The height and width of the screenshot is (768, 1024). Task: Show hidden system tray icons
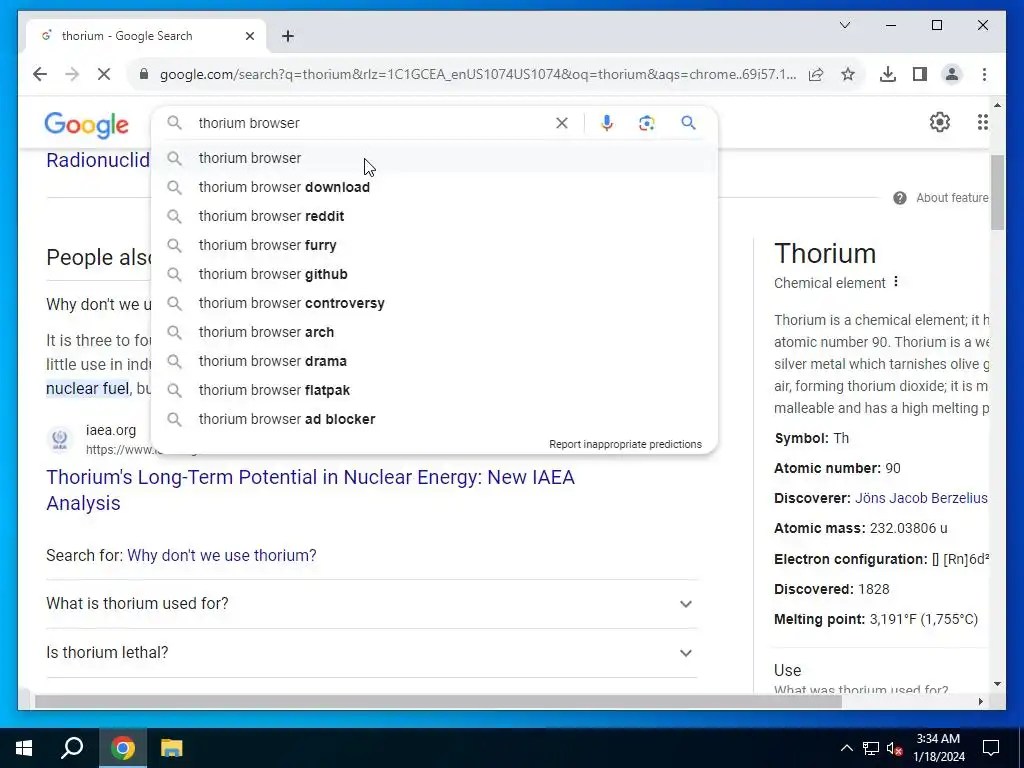846,748
